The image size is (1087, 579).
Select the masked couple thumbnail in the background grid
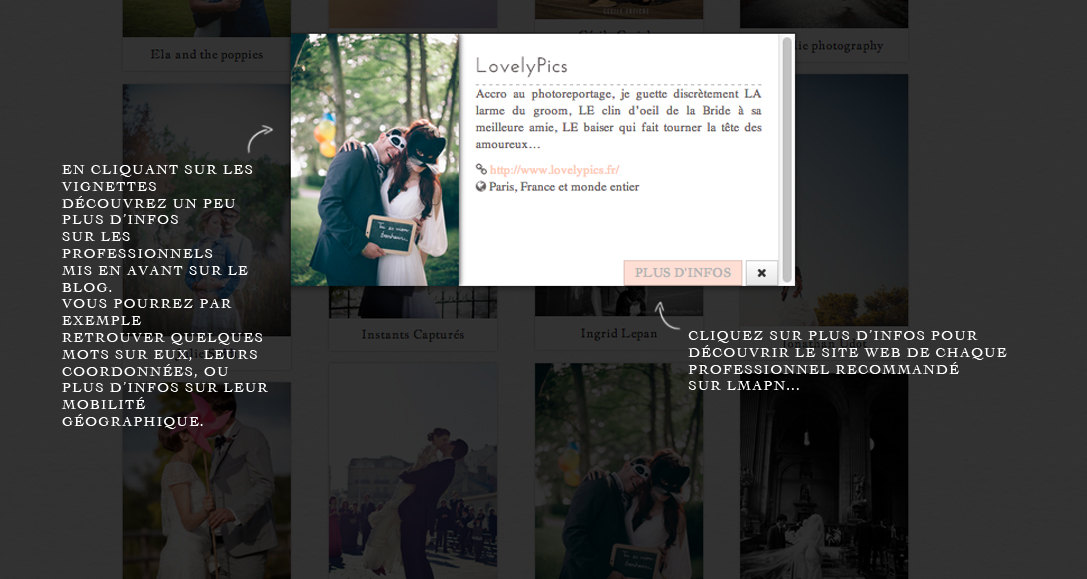pyautogui.click(x=618, y=471)
